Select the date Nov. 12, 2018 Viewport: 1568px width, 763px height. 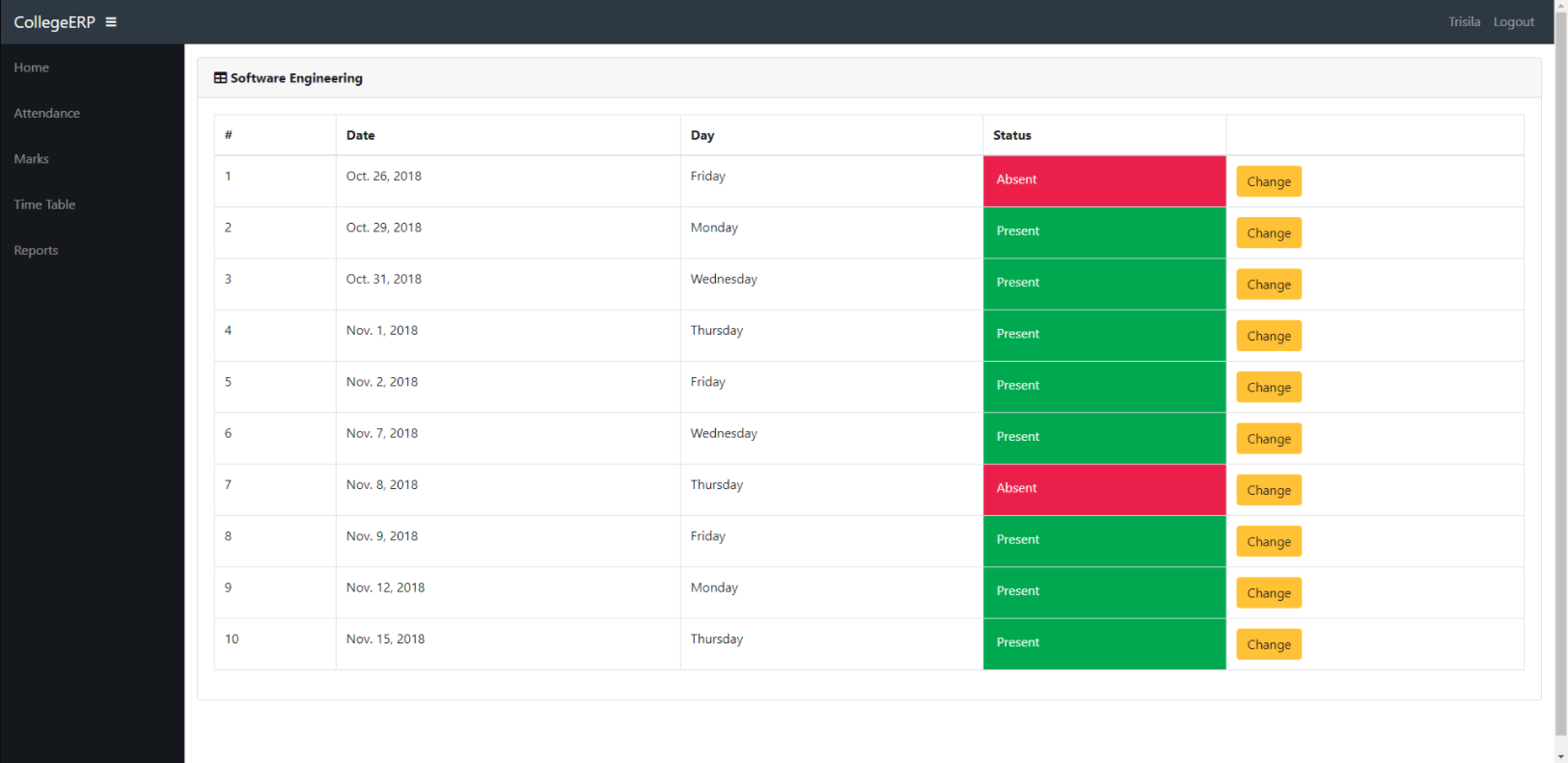(385, 587)
